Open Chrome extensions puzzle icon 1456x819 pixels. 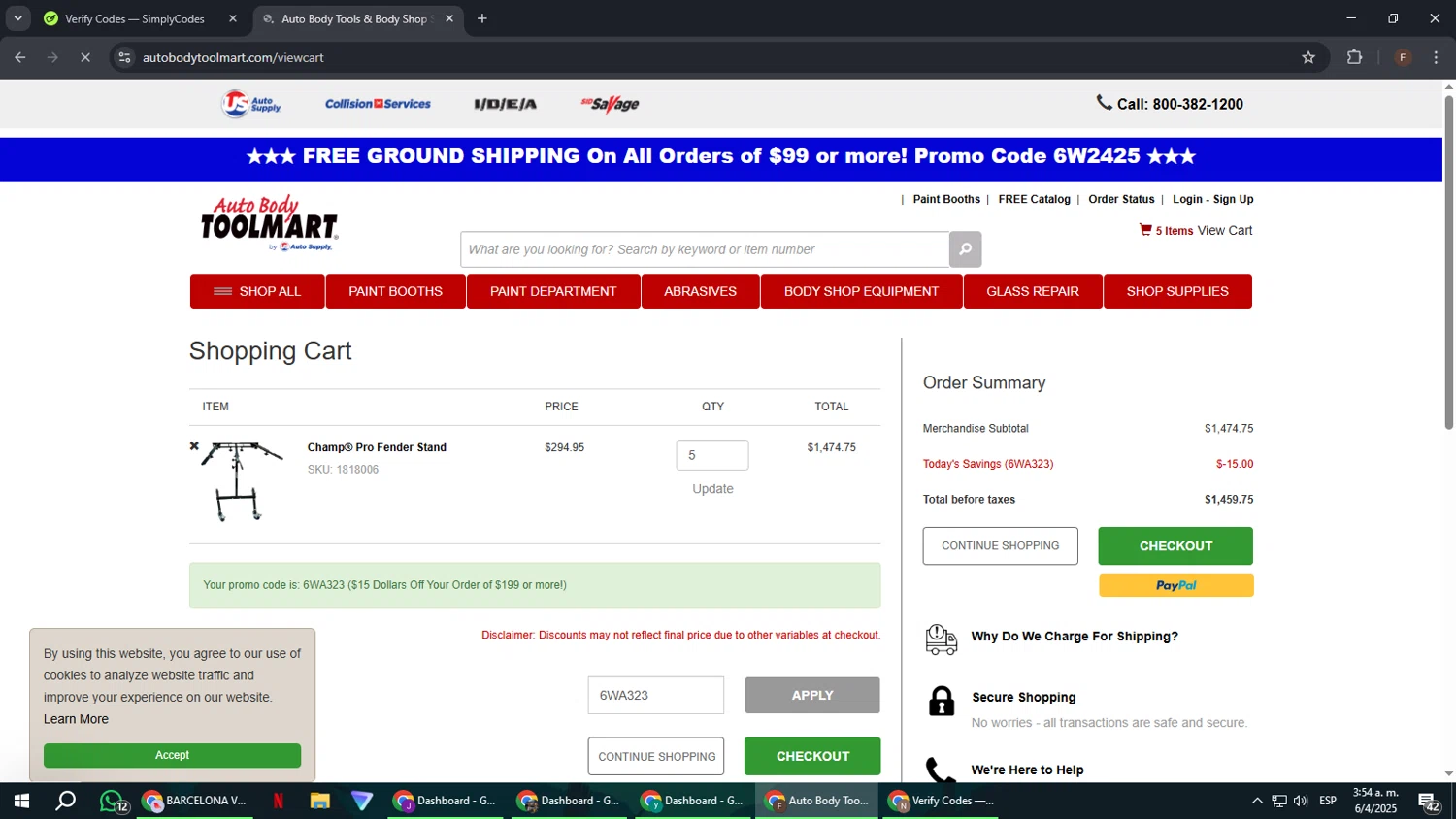tap(1355, 57)
